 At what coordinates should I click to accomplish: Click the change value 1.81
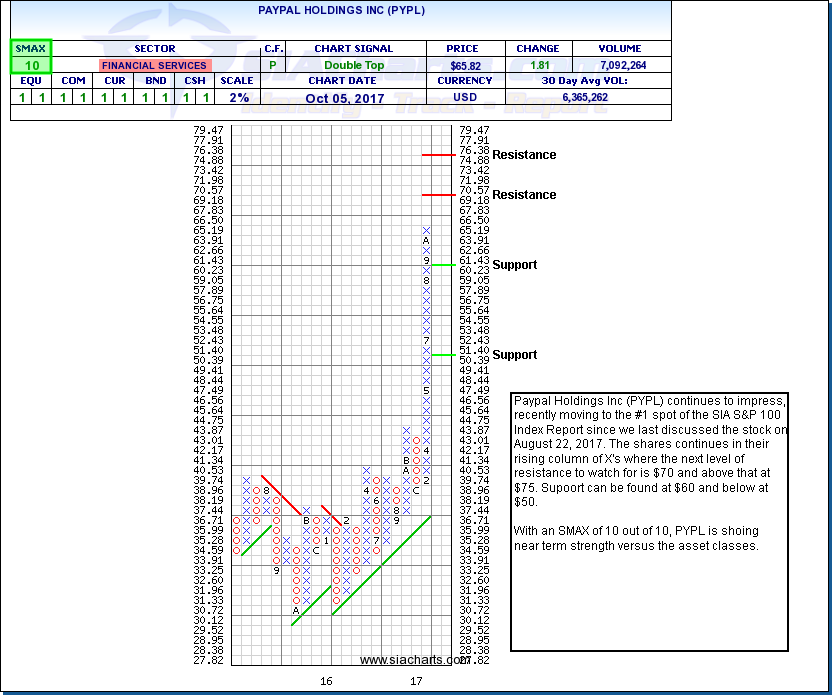(x=537, y=65)
